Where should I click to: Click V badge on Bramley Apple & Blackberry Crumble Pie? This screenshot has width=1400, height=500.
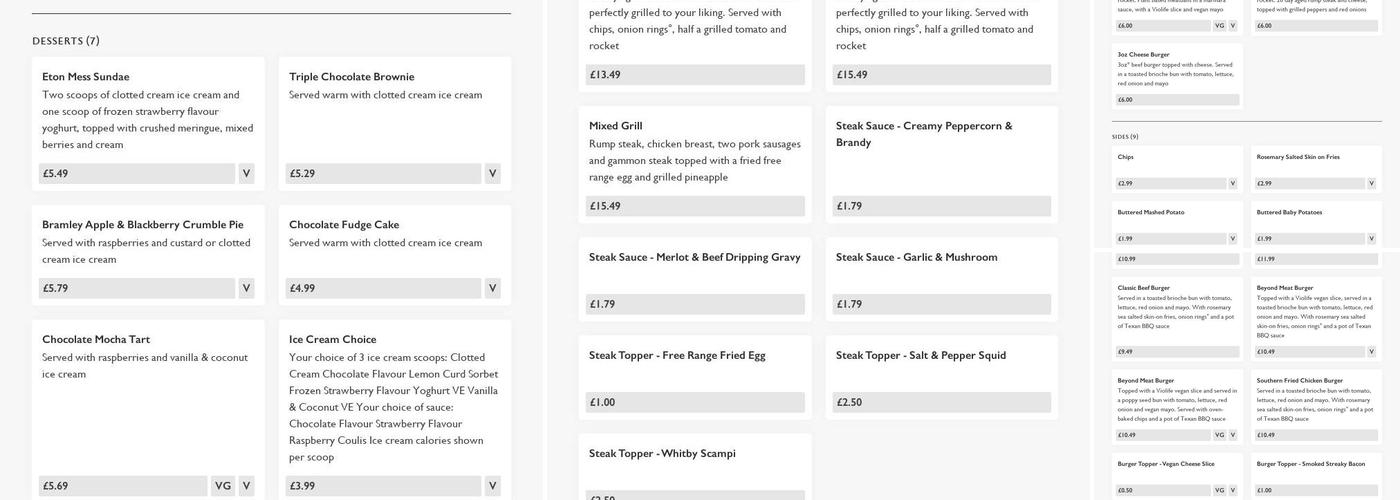click(x=246, y=288)
